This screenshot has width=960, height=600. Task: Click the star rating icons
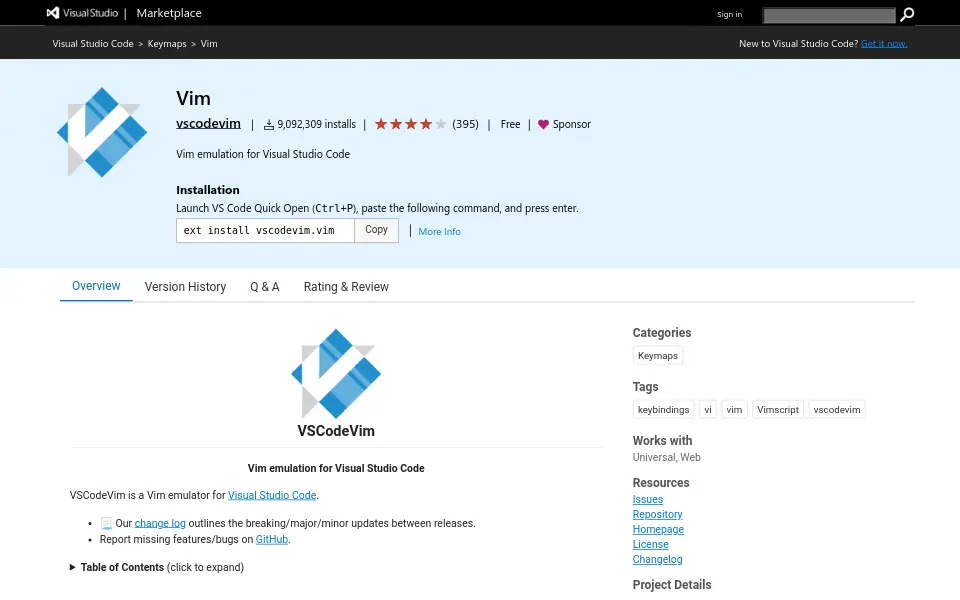410,124
